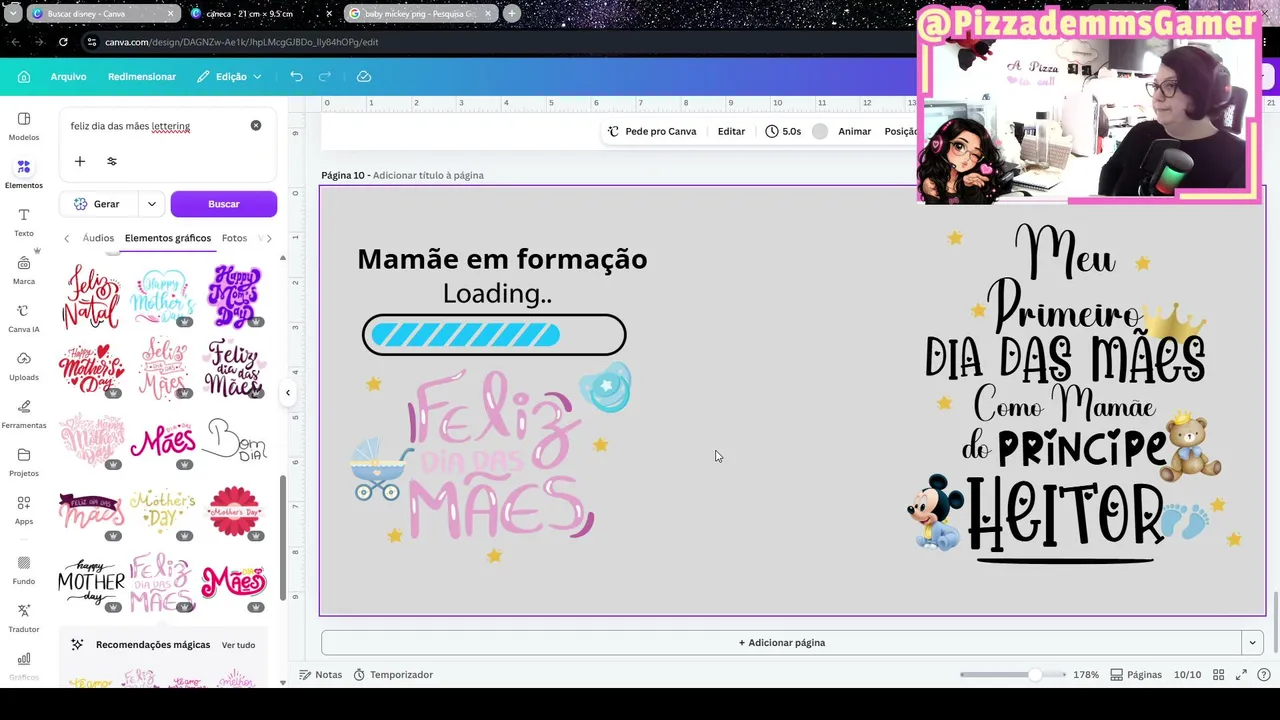The width and height of the screenshot is (1280, 720).
Task: Click the Editar toolbar button
Action: tap(731, 132)
